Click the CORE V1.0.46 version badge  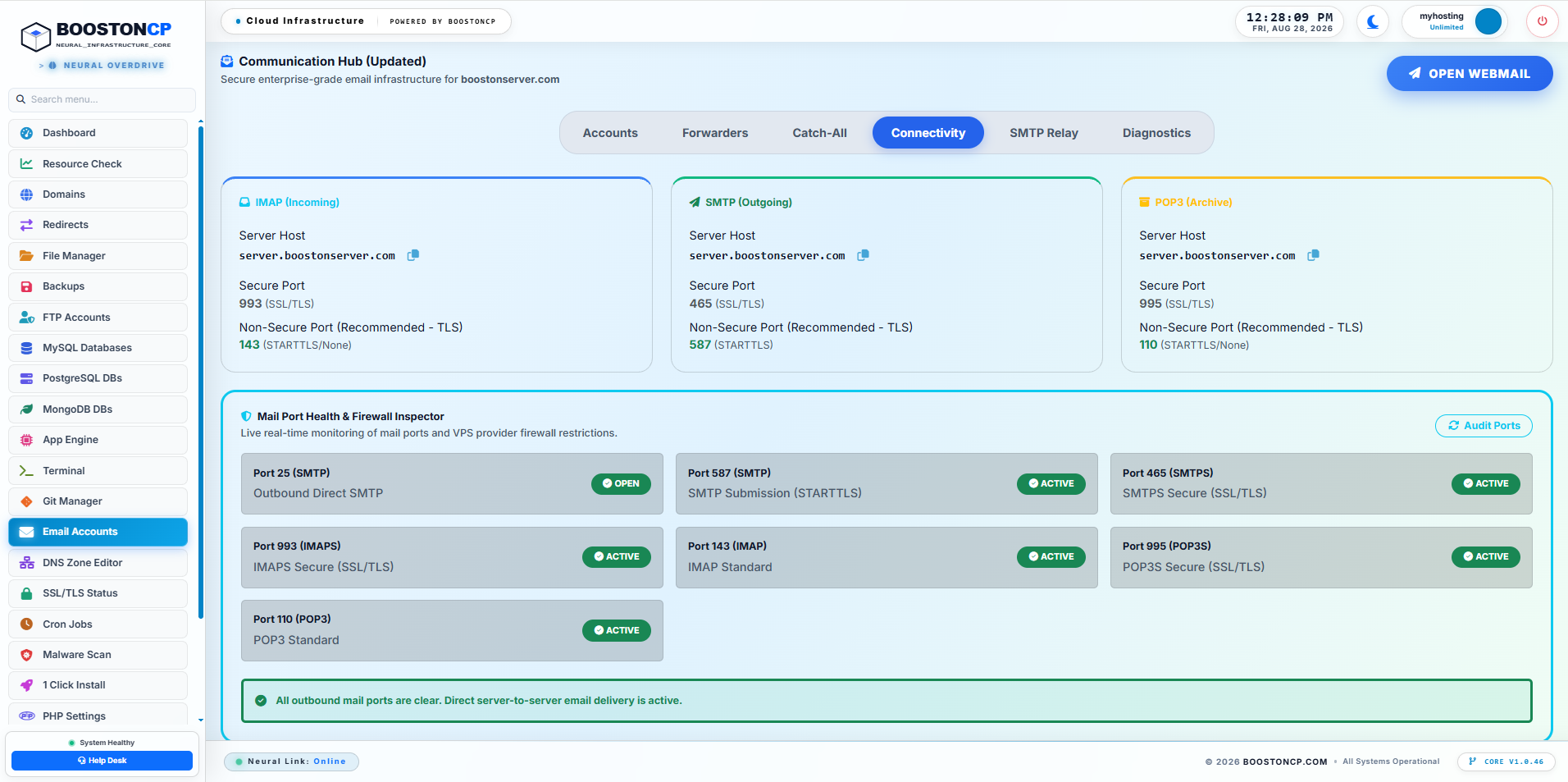tap(1506, 761)
